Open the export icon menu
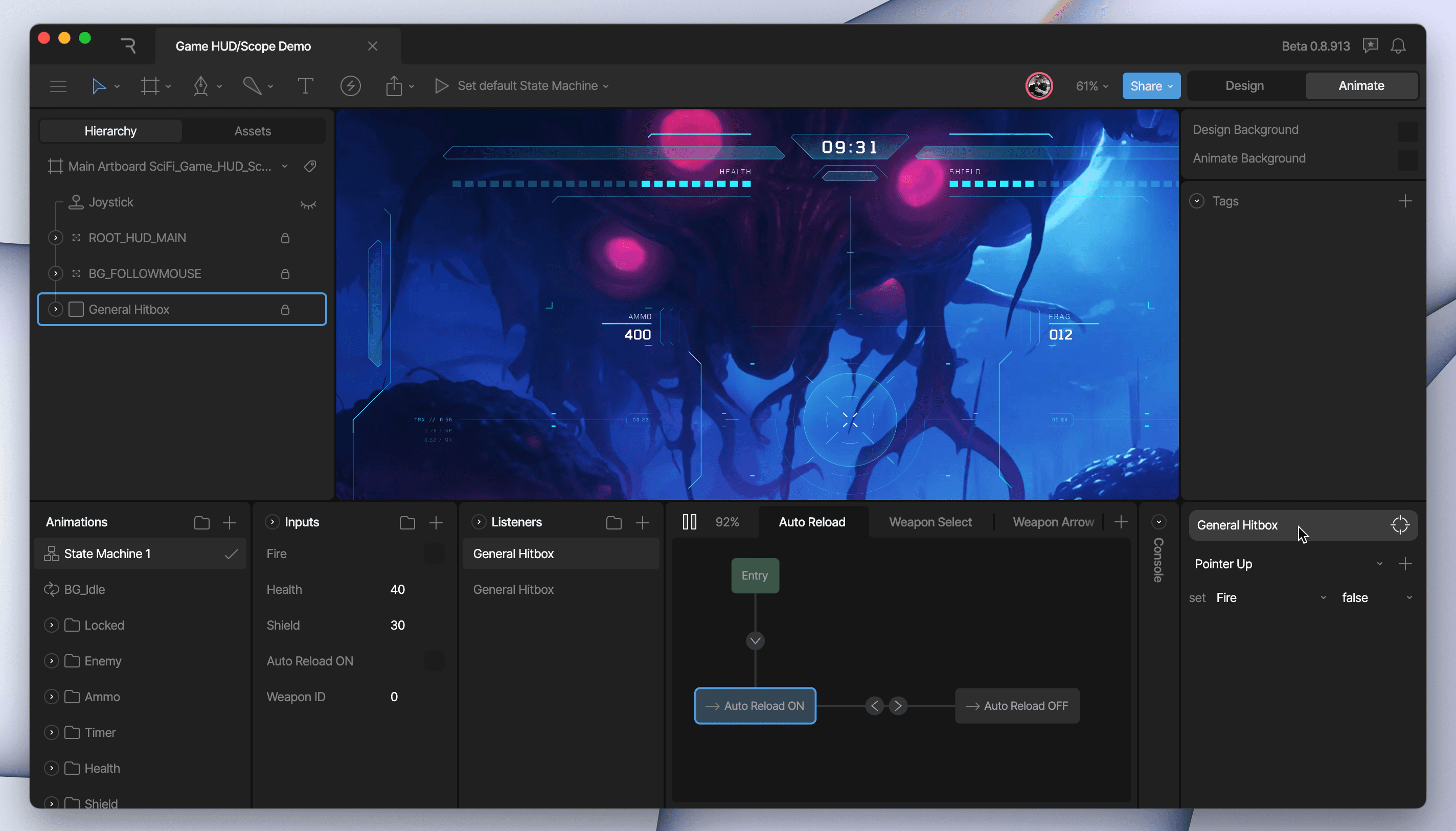 pyautogui.click(x=394, y=86)
